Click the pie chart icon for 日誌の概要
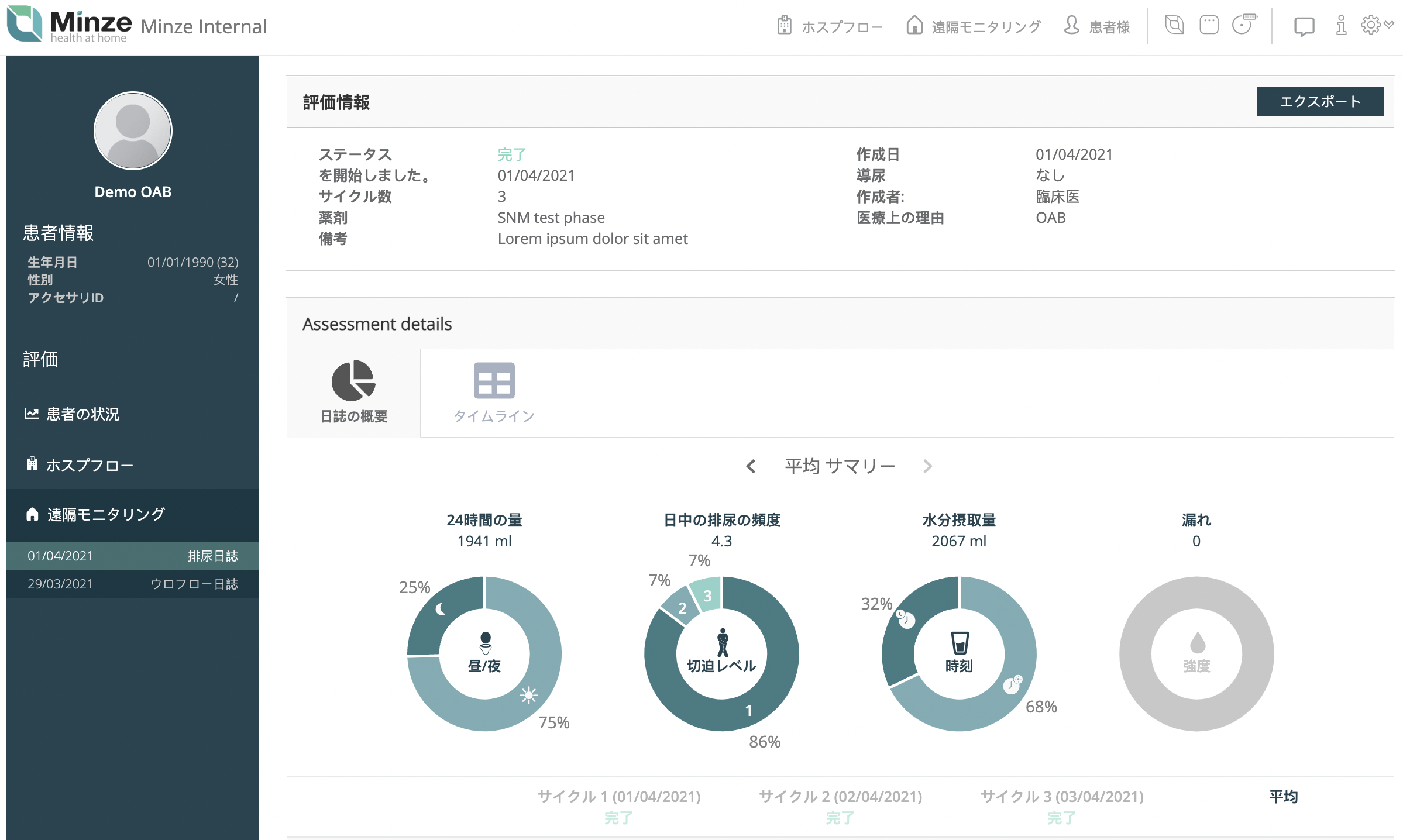The image size is (1403, 840). tap(353, 381)
